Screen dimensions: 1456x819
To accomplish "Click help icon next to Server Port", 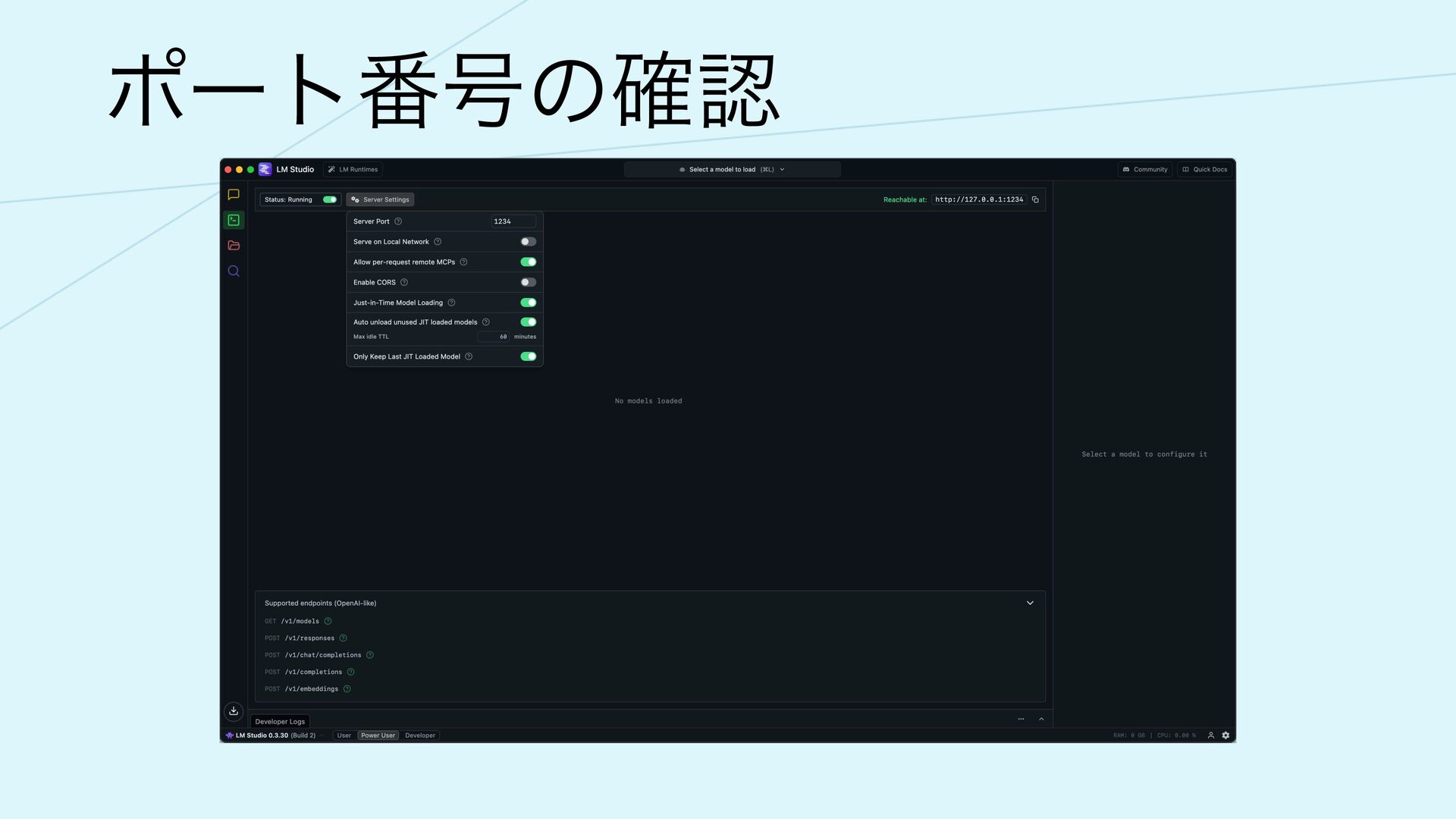I will pyautogui.click(x=398, y=221).
